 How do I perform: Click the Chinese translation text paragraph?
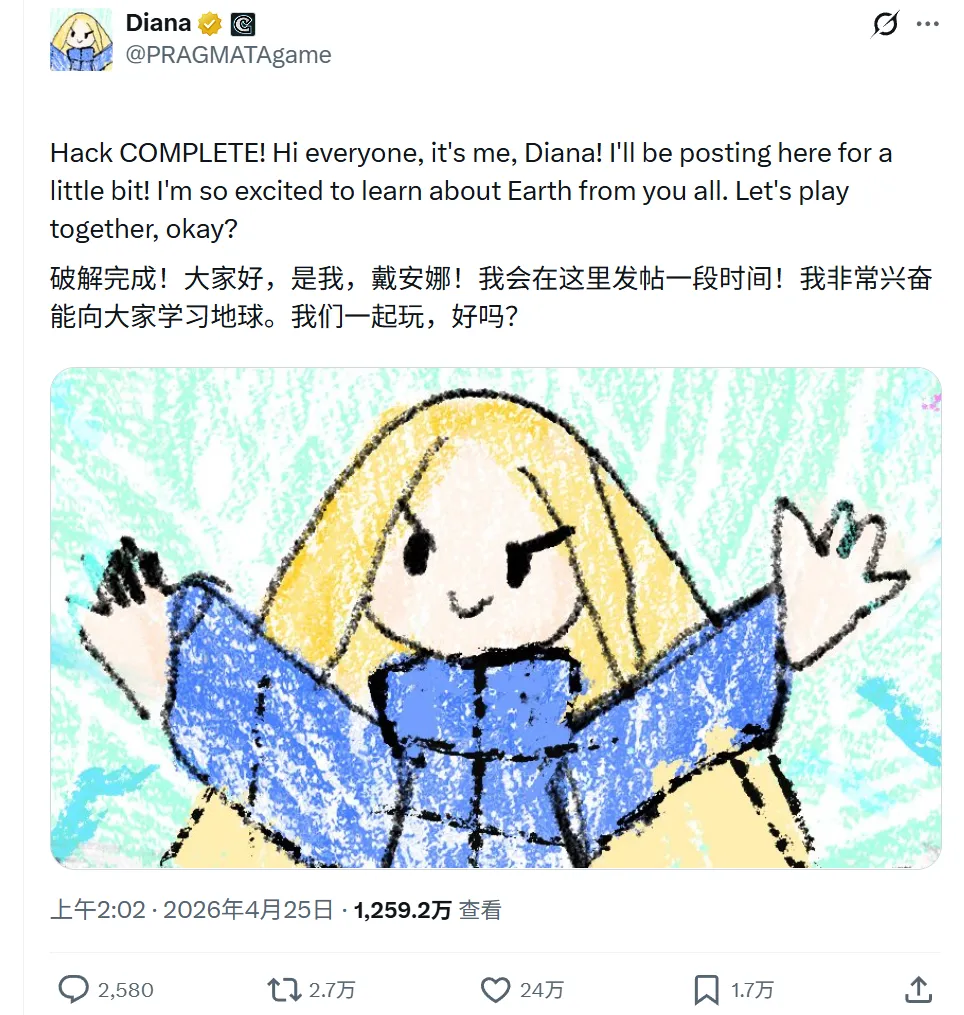tap(491, 298)
